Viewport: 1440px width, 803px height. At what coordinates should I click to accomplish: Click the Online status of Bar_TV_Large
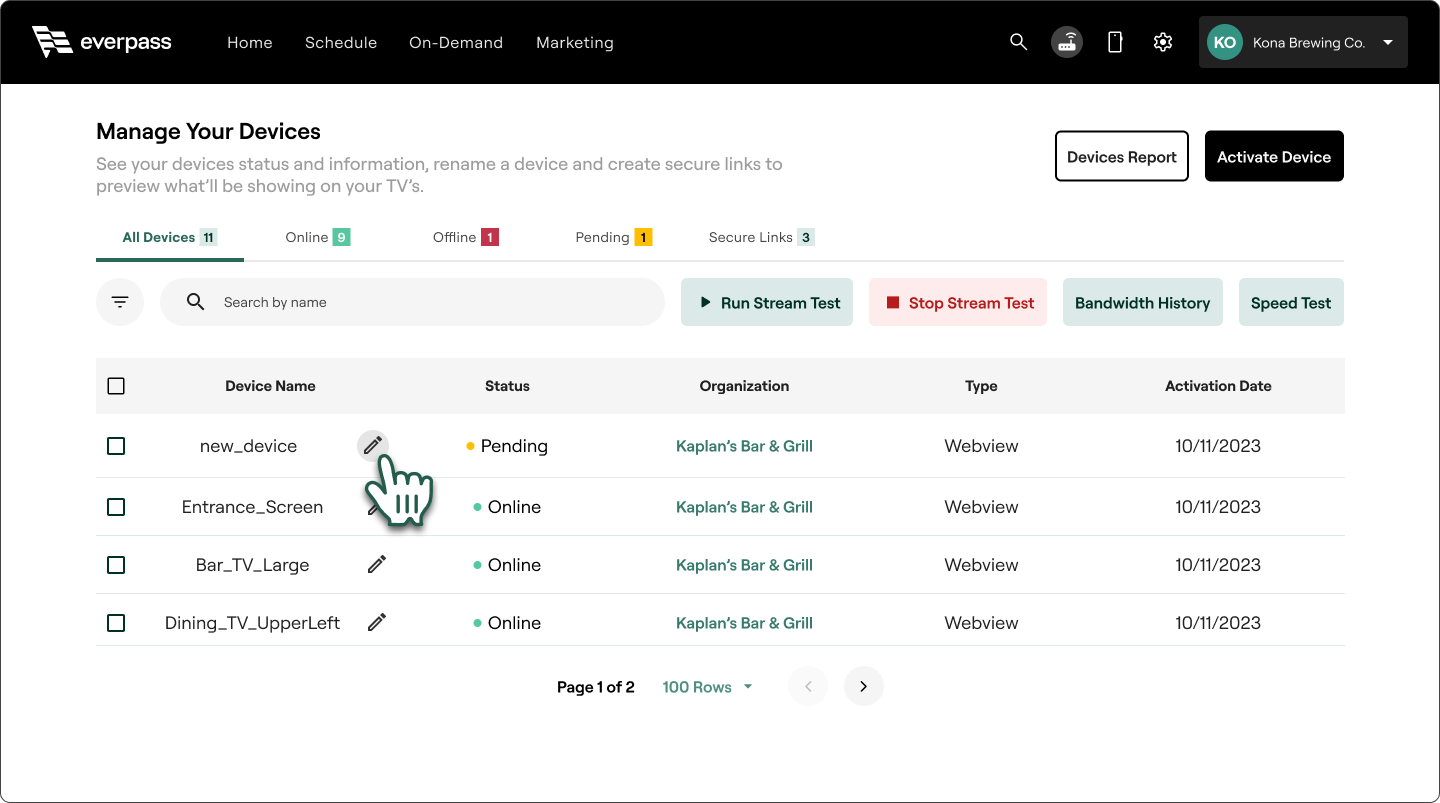507,565
